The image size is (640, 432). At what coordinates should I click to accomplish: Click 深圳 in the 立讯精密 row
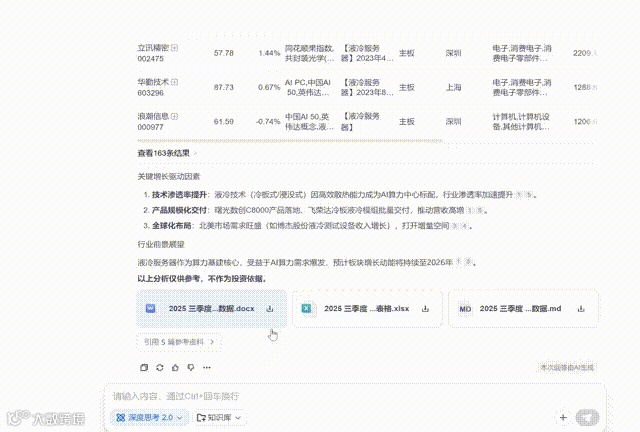pos(453,53)
